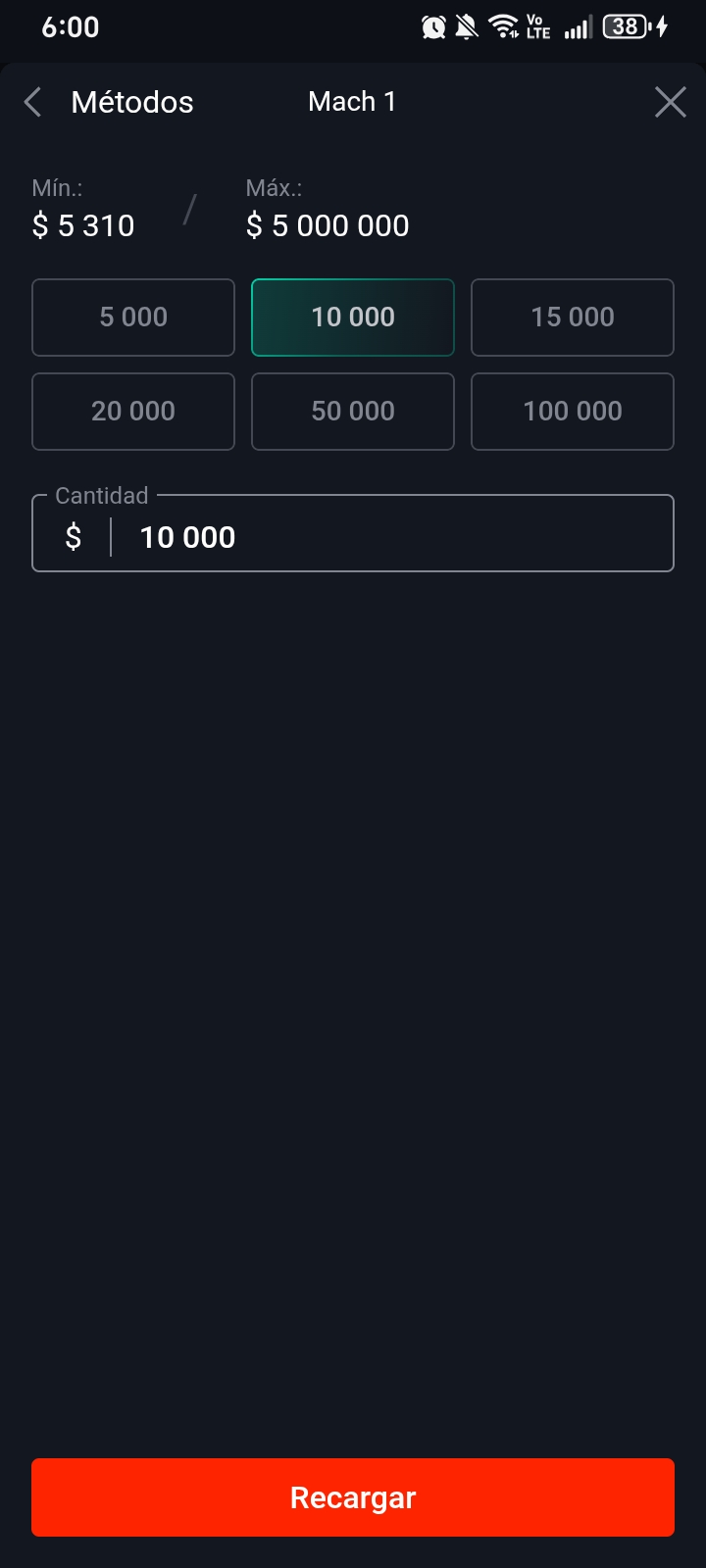Tap the muted notification bell icon
The width and height of the screenshot is (706, 1568).
467,27
